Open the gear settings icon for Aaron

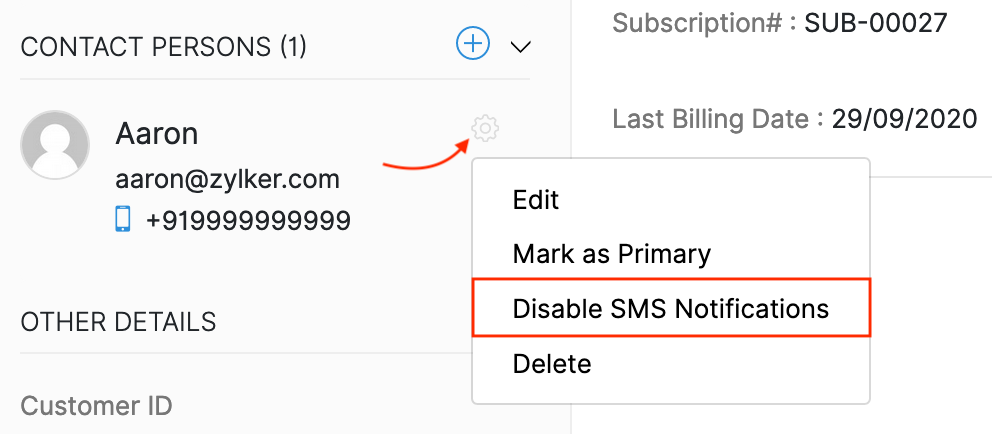tap(485, 128)
